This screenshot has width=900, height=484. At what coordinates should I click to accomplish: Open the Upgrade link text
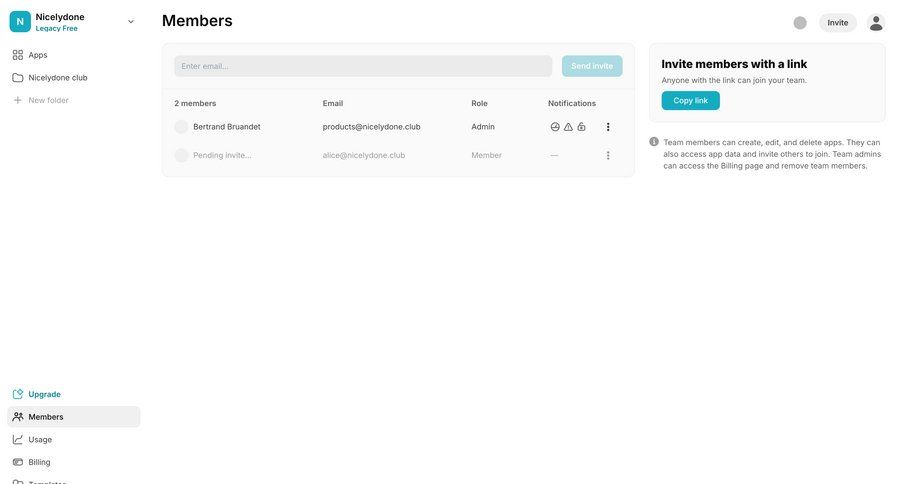[44, 394]
